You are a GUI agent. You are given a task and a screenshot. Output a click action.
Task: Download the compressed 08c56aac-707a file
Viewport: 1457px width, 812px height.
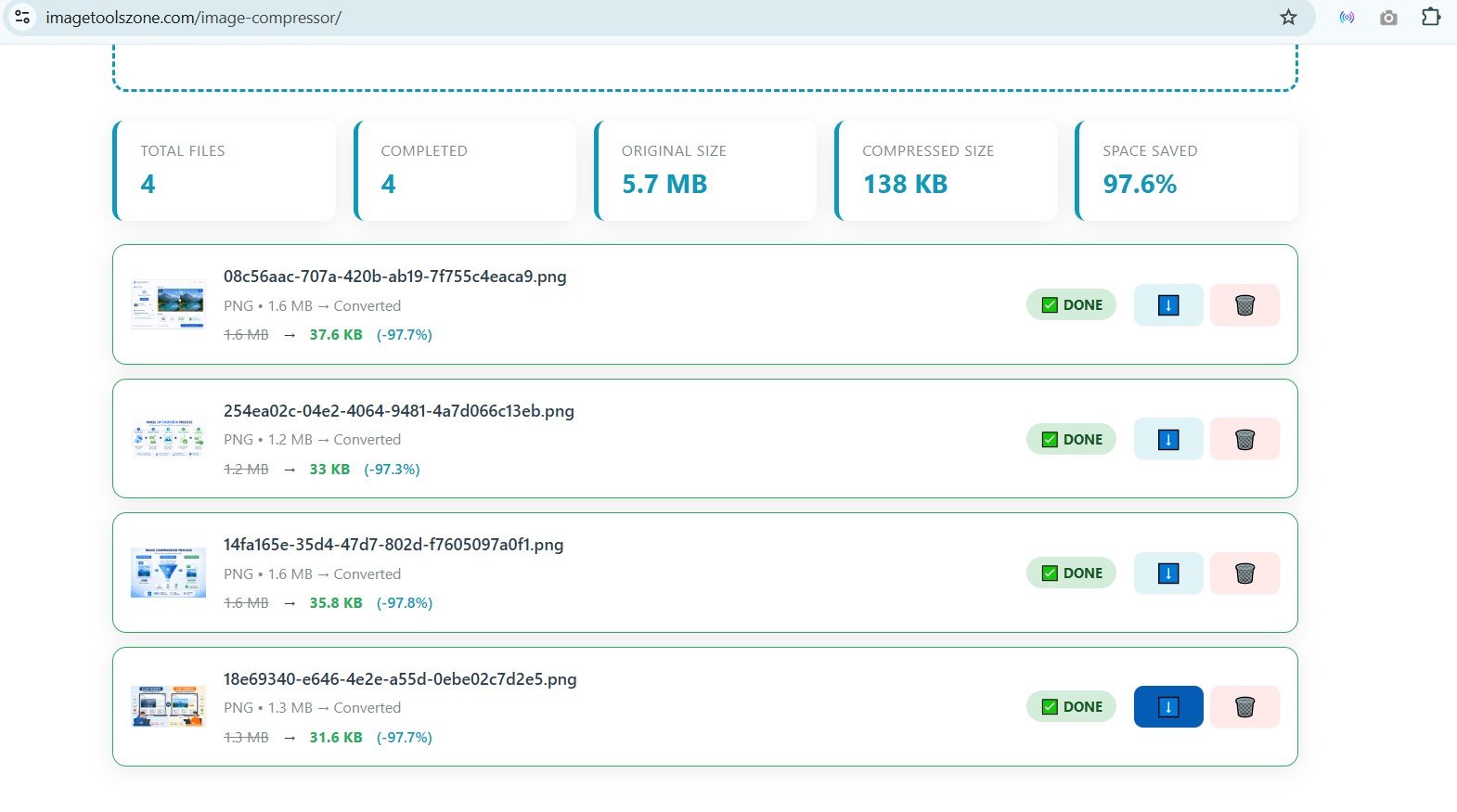(x=1168, y=305)
